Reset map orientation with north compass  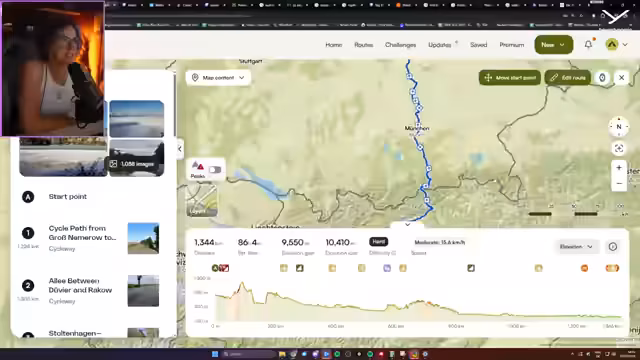point(619,127)
